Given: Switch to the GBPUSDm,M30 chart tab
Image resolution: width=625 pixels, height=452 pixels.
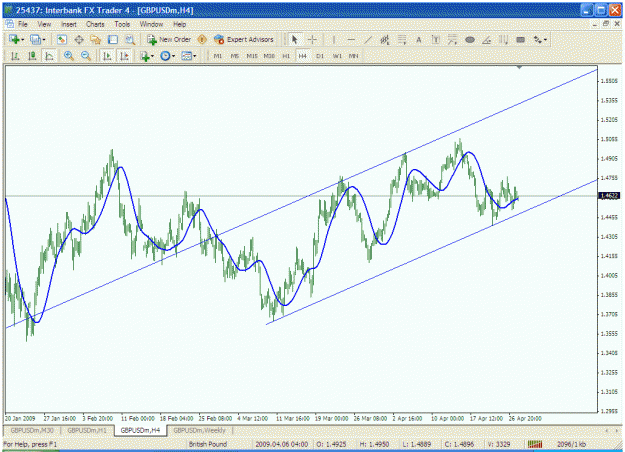Looking at the screenshot, I should tap(32, 430).
